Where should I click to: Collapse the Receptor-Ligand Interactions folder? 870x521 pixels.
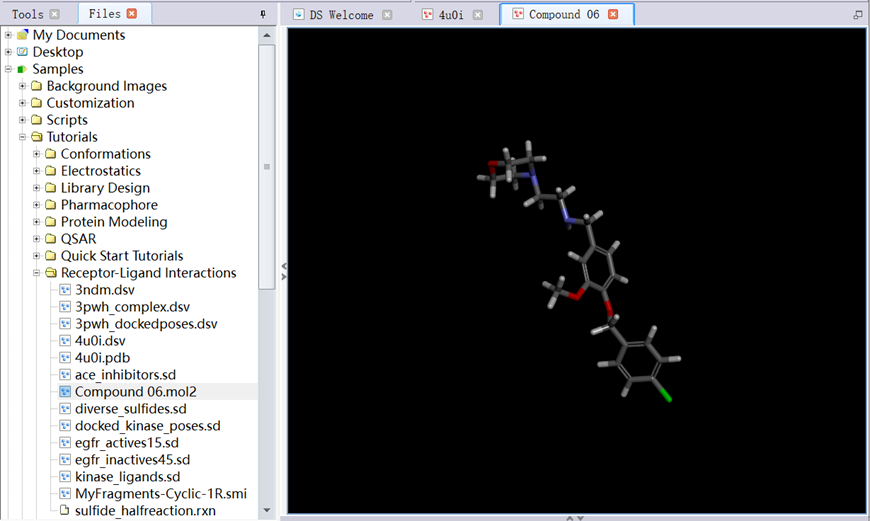click(36, 273)
